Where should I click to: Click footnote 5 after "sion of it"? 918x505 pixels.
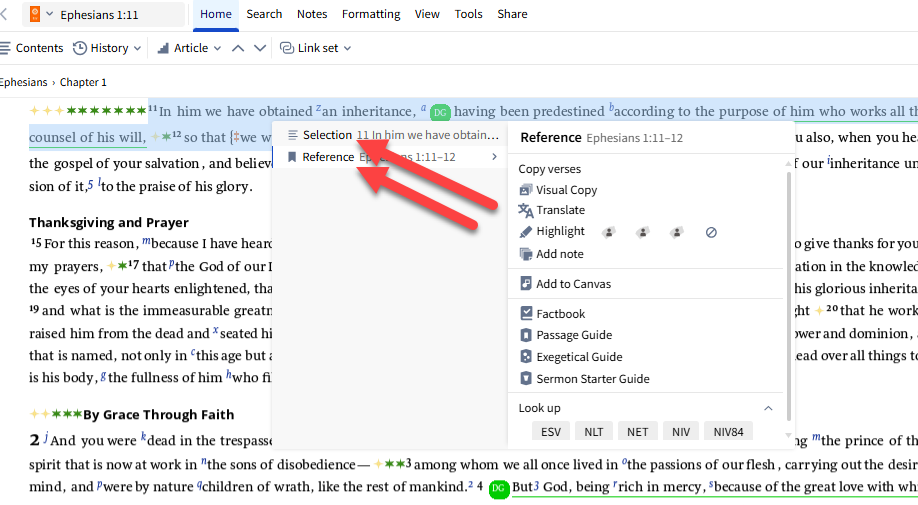click(x=91, y=185)
